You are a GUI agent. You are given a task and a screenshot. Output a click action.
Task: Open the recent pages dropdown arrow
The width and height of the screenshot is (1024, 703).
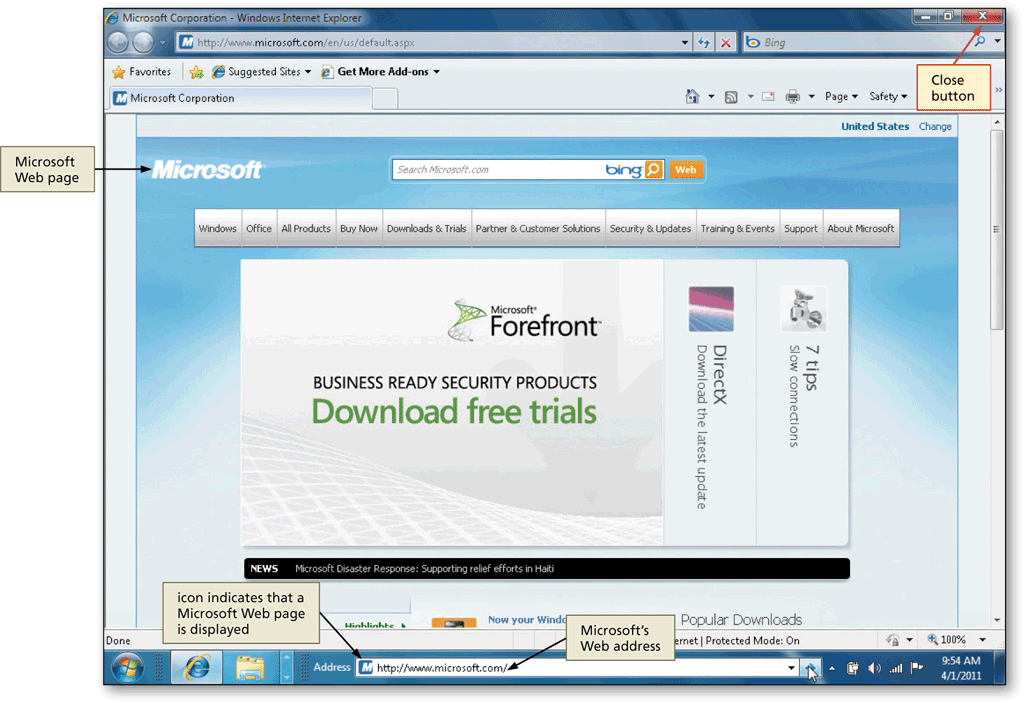click(x=163, y=43)
